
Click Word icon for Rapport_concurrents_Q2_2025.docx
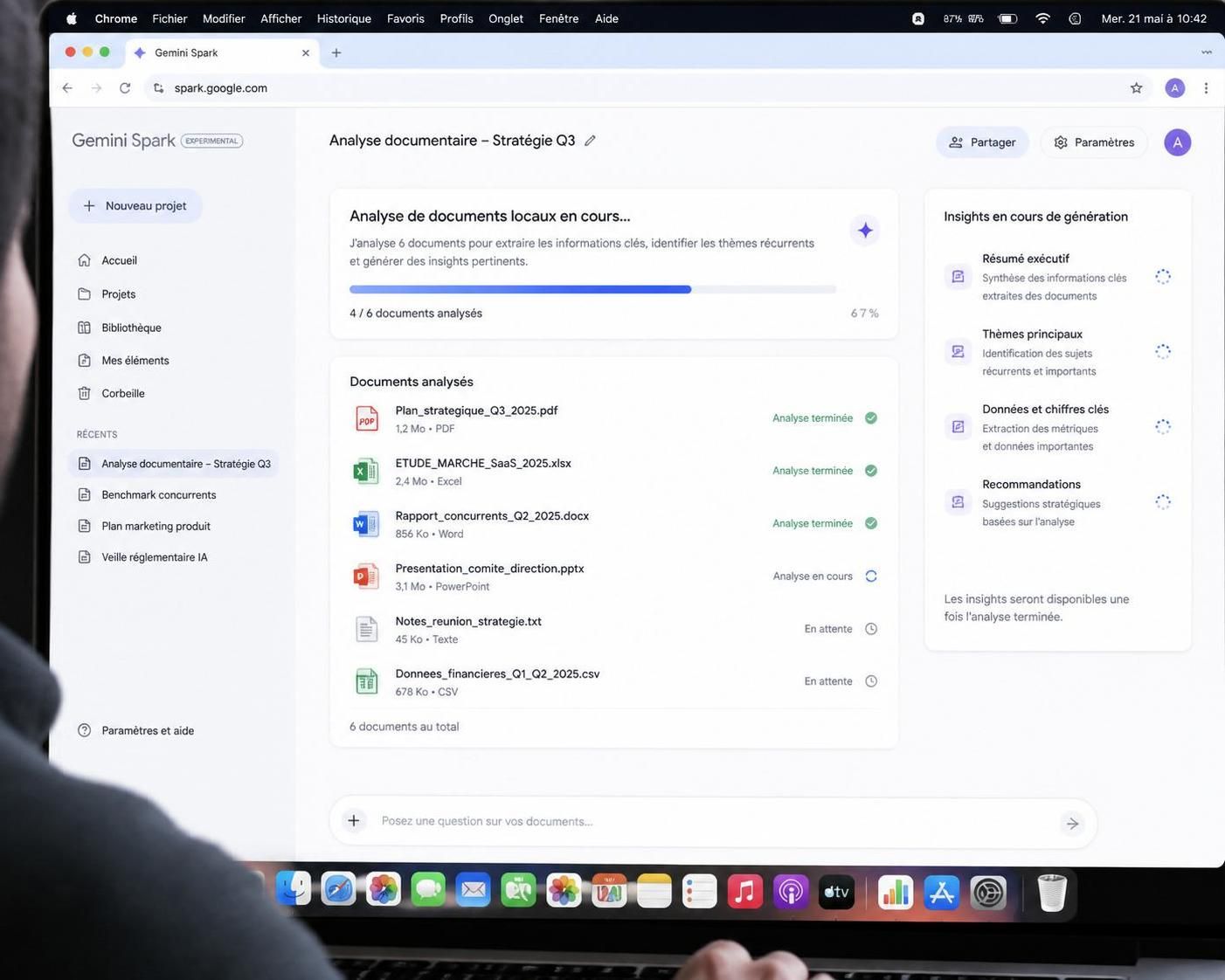366,524
